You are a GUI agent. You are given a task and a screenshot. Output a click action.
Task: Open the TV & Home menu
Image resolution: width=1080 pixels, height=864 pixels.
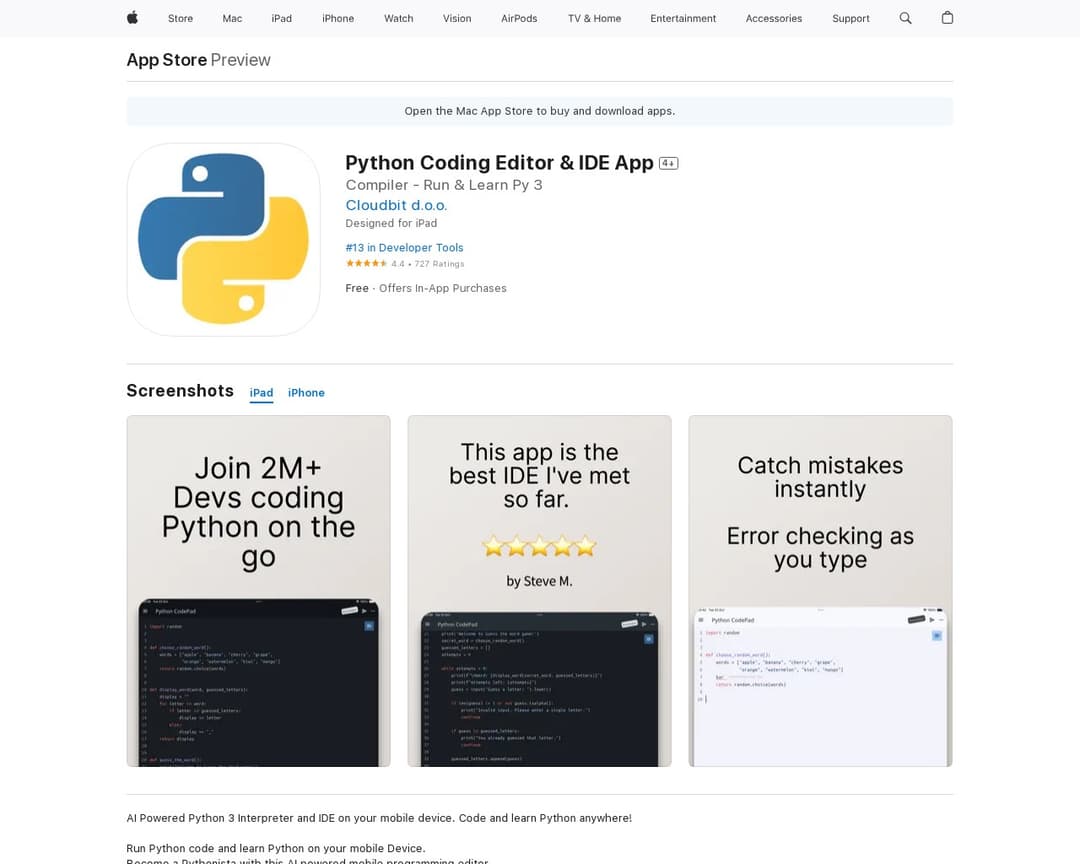tap(594, 19)
